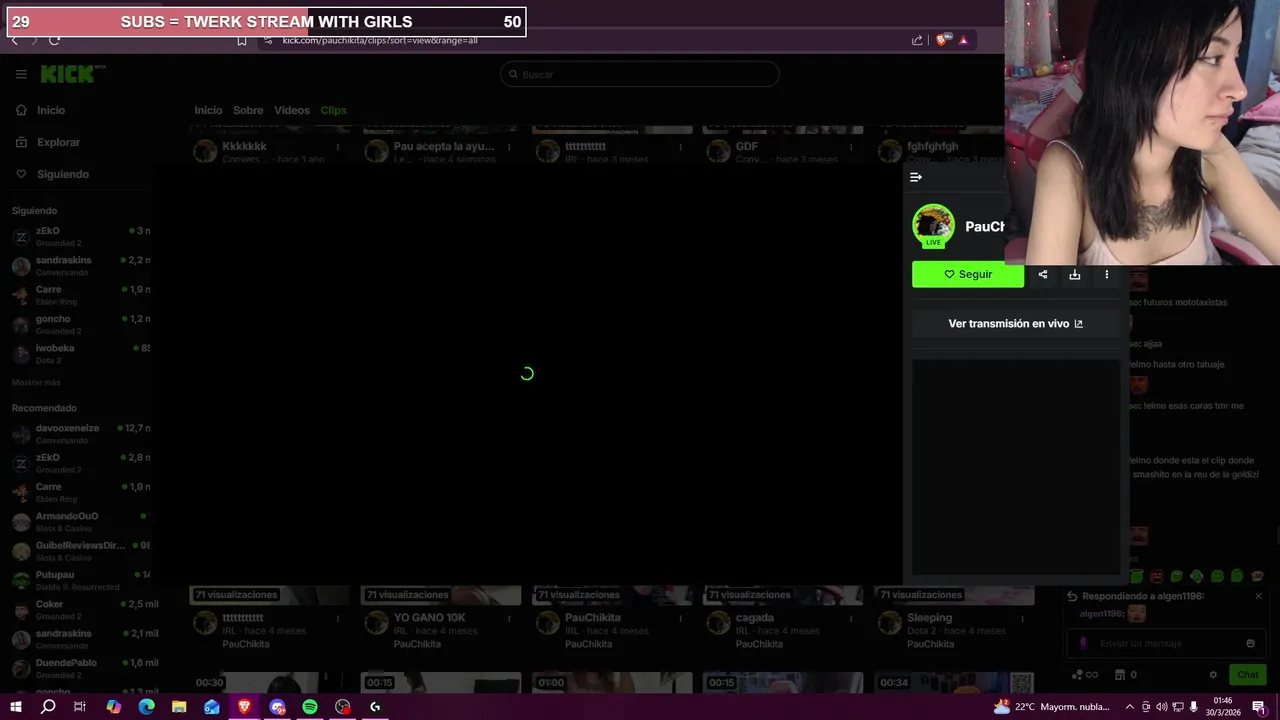Open recommended channel davooxeneize
The width and height of the screenshot is (1280, 720).
80,433
